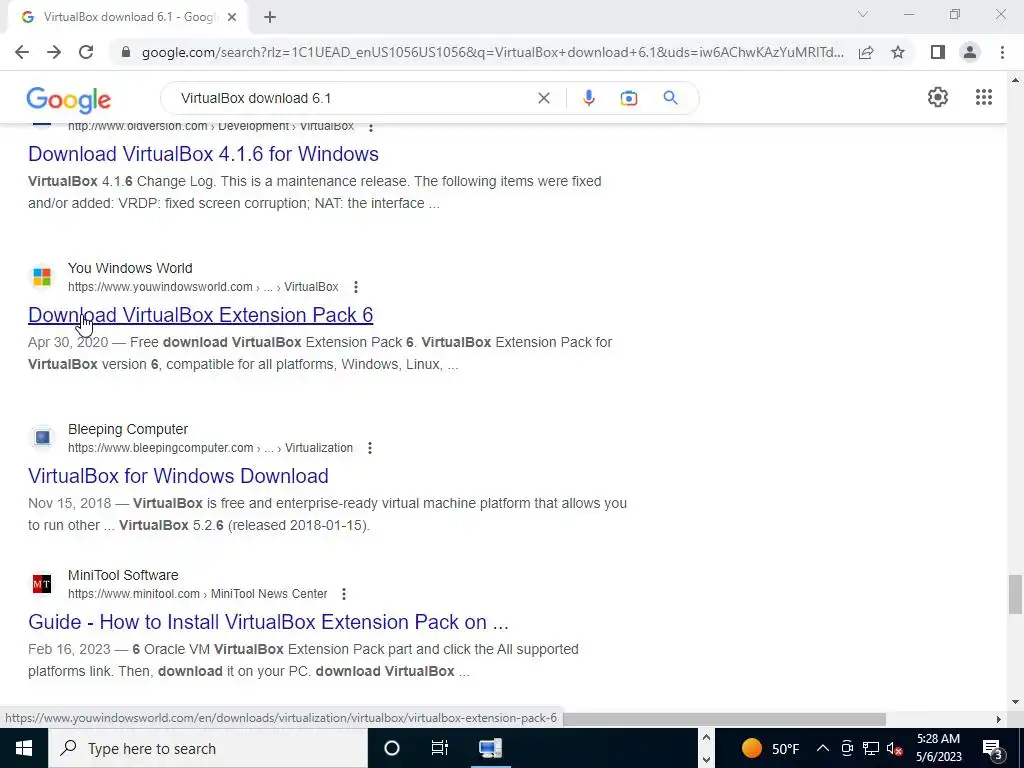
Task: View site information lock icon
Action: [x=126, y=52]
